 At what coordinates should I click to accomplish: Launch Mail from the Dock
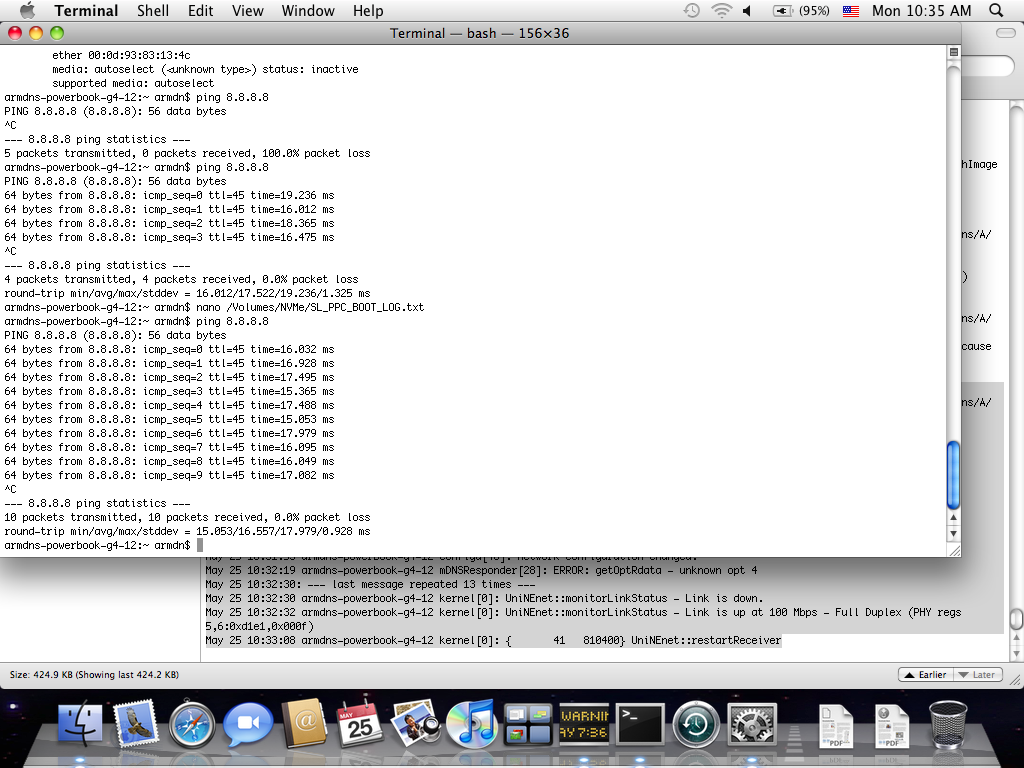[x=136, y=725]
